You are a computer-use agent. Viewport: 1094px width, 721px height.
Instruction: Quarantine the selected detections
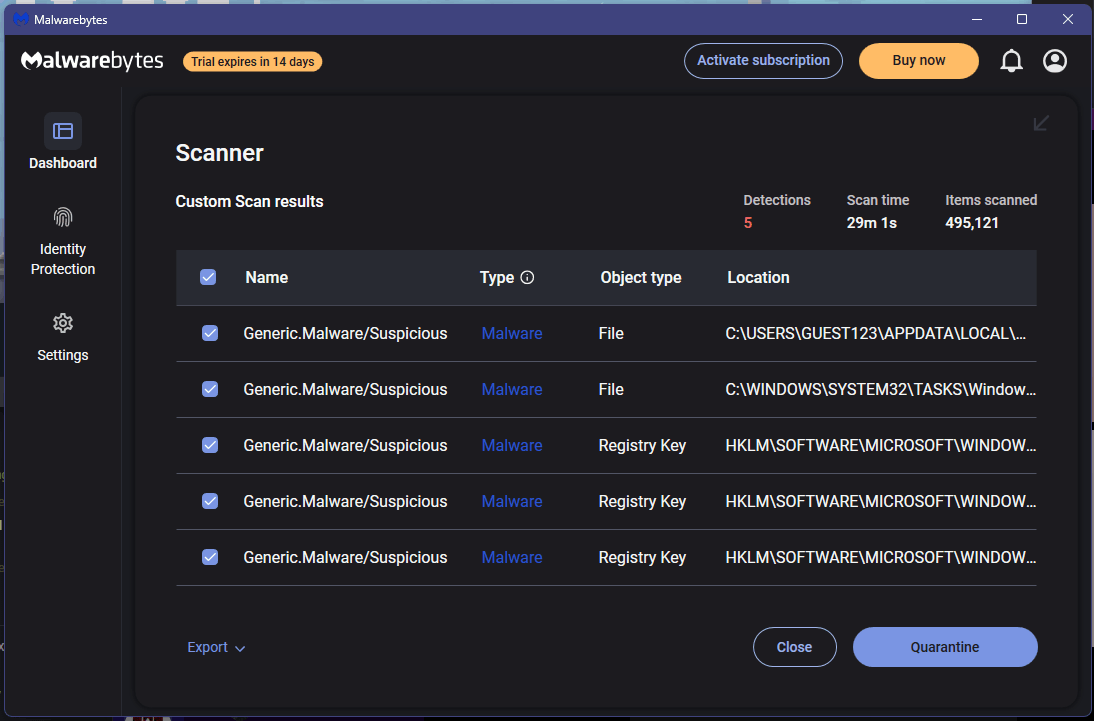(x=945, y=647)
